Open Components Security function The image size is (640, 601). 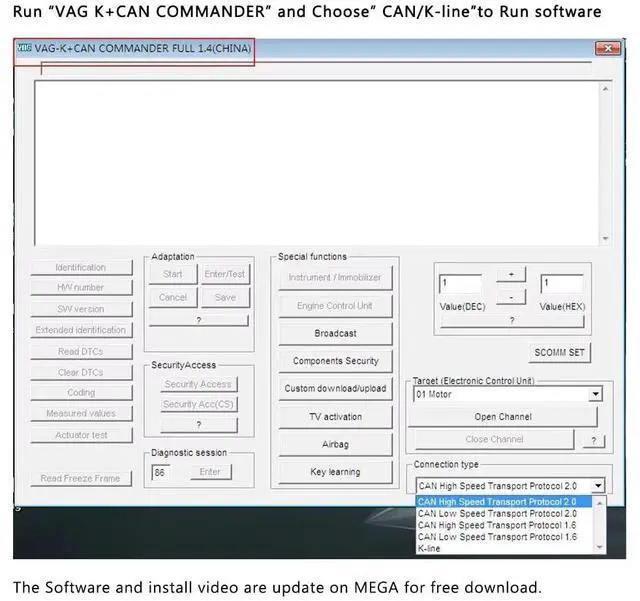[x=335, y=361]
